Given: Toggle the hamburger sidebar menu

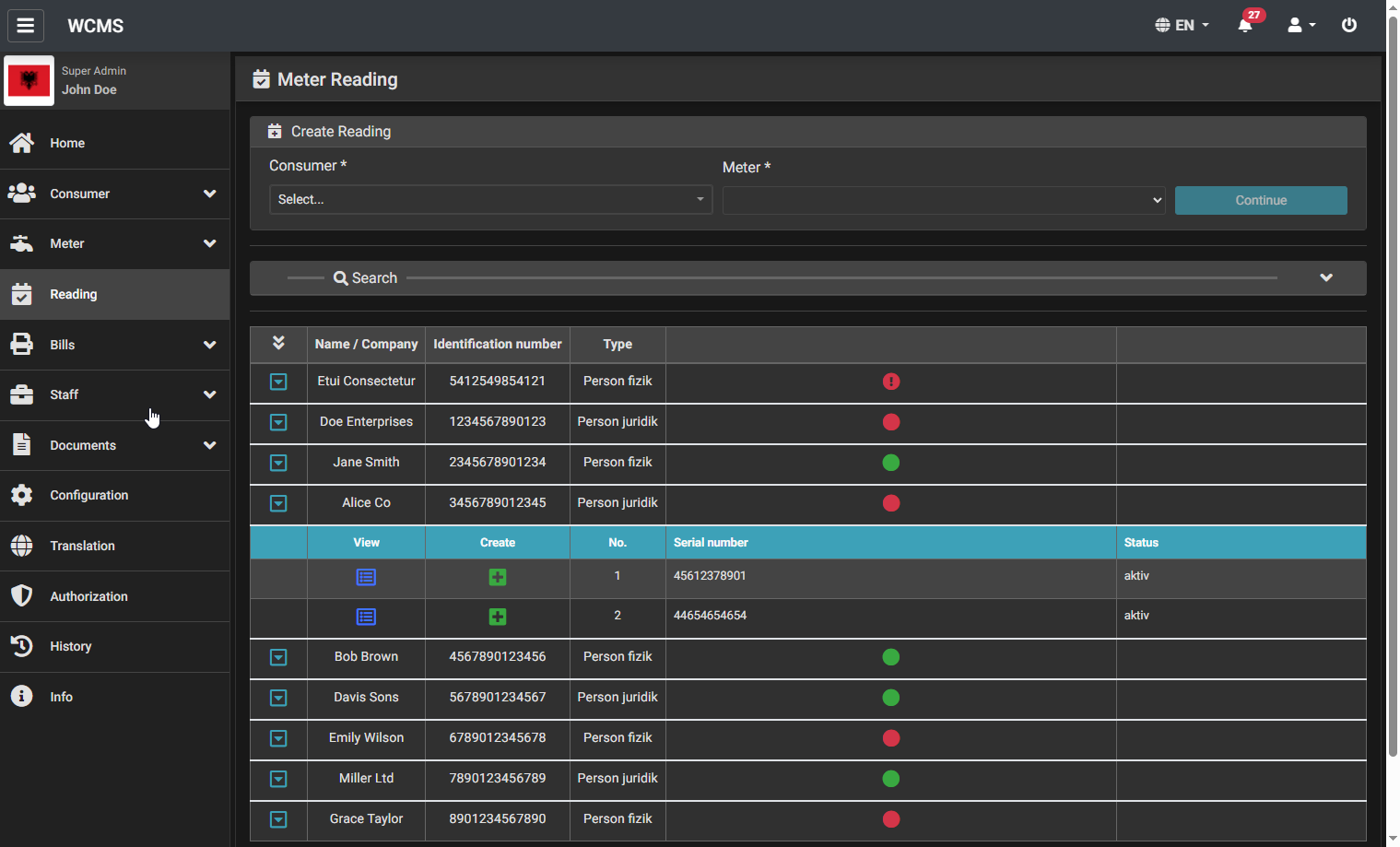Looking at the screenshot, I should pyautogui.click(x=26, y=26).
